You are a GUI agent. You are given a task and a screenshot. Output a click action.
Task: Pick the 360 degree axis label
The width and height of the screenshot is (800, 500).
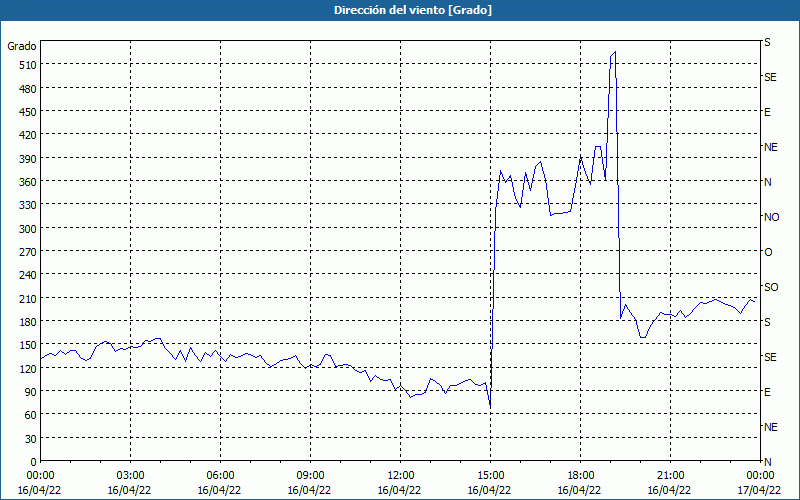pyautogui.click(x=27, y=182)
